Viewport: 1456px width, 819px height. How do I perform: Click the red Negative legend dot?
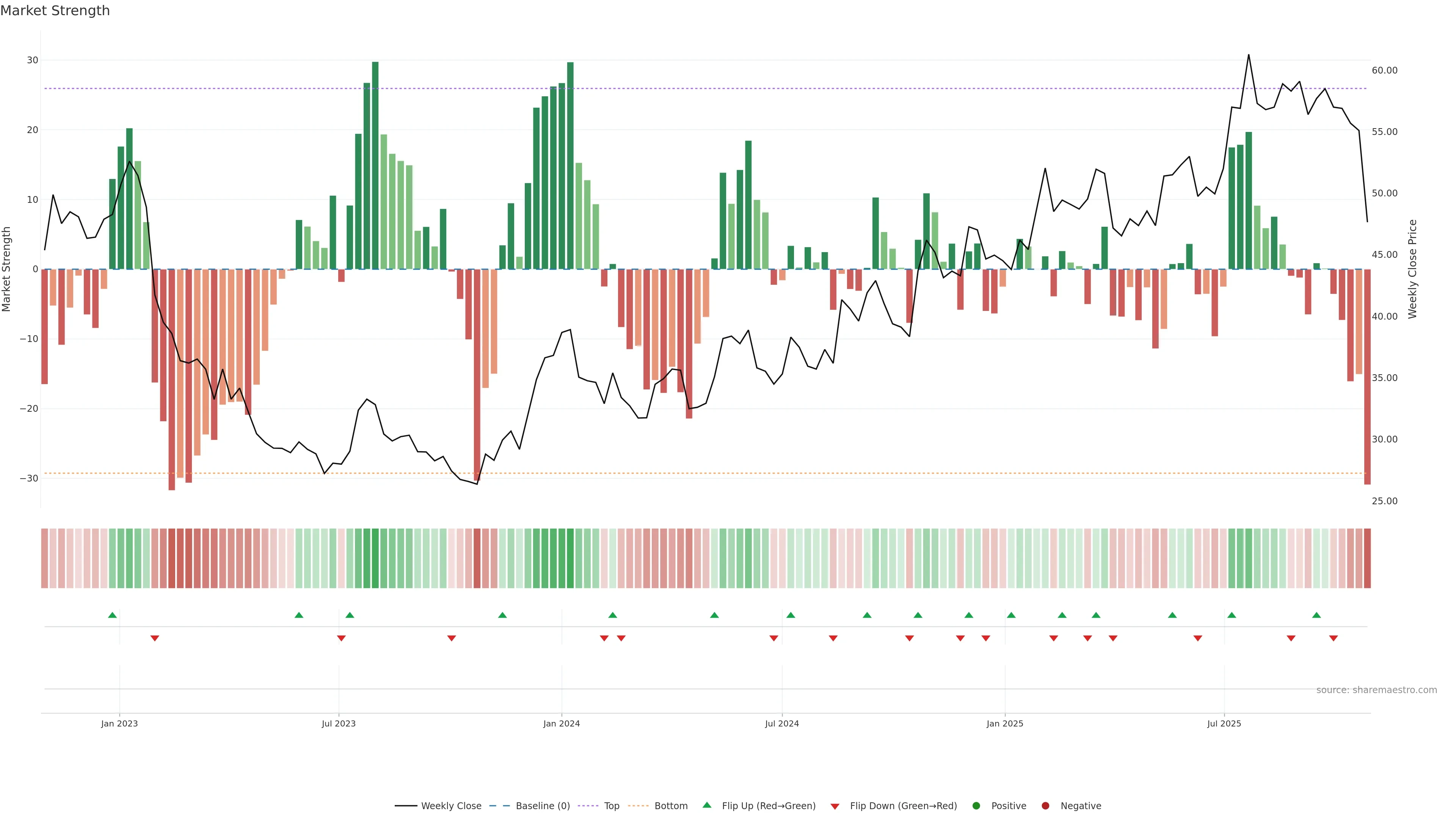click(1045, 806)
